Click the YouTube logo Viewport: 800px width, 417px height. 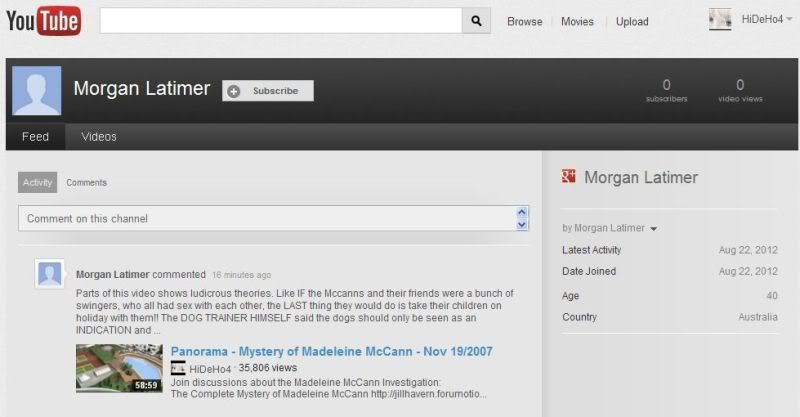pos(43,21)
